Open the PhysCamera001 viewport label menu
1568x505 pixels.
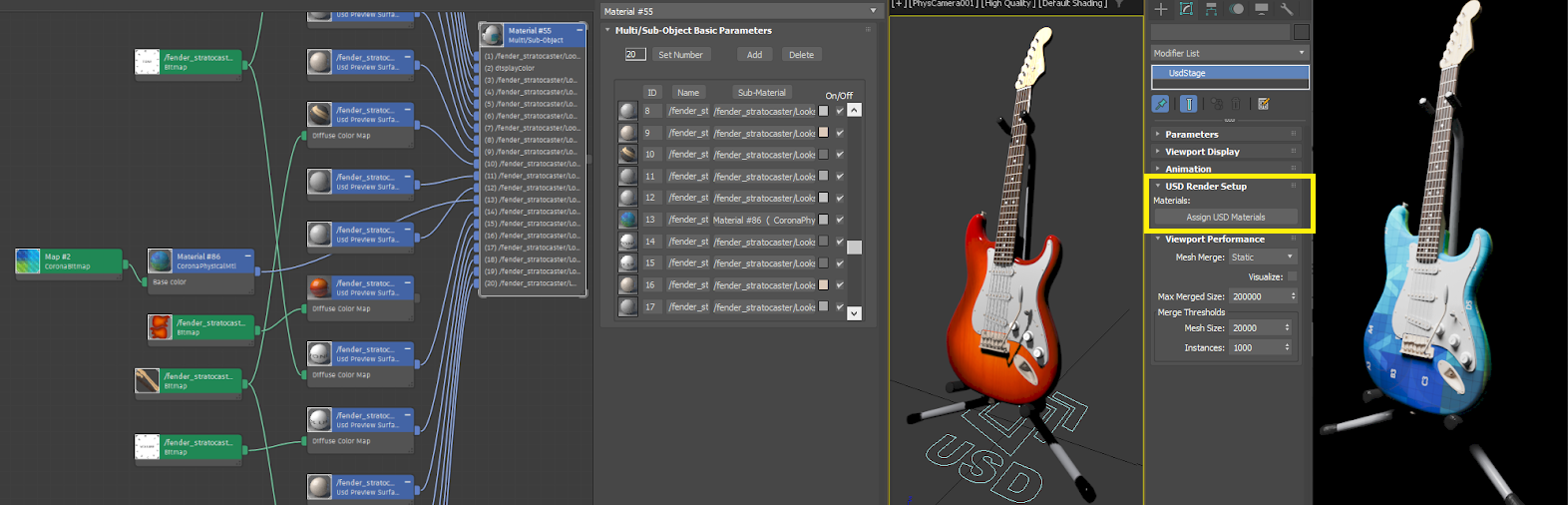point(943,4)
